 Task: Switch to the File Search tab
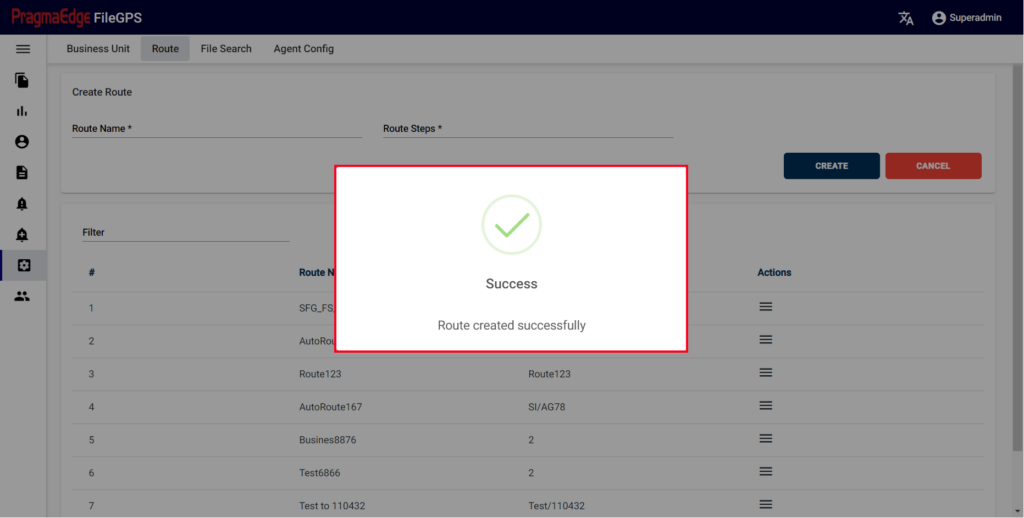point(226,49)
